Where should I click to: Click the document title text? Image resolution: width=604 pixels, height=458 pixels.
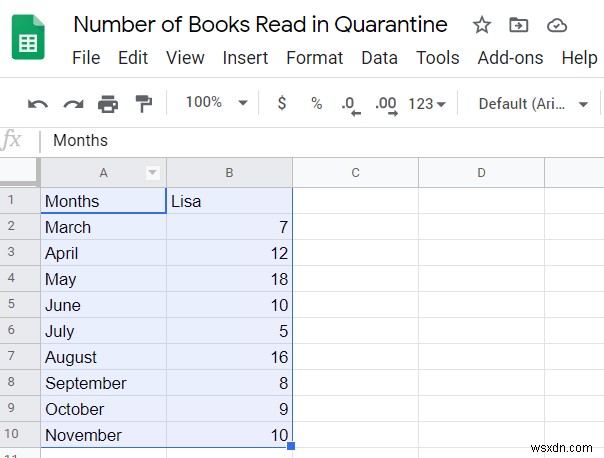(261, 25)
